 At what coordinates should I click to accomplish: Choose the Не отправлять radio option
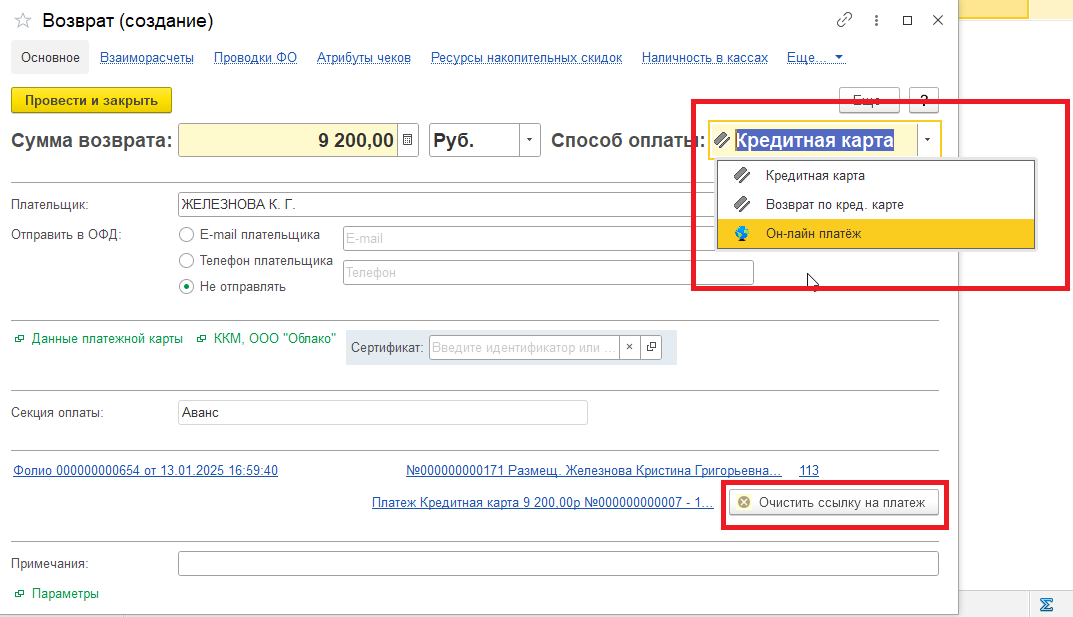coord(186,287)
